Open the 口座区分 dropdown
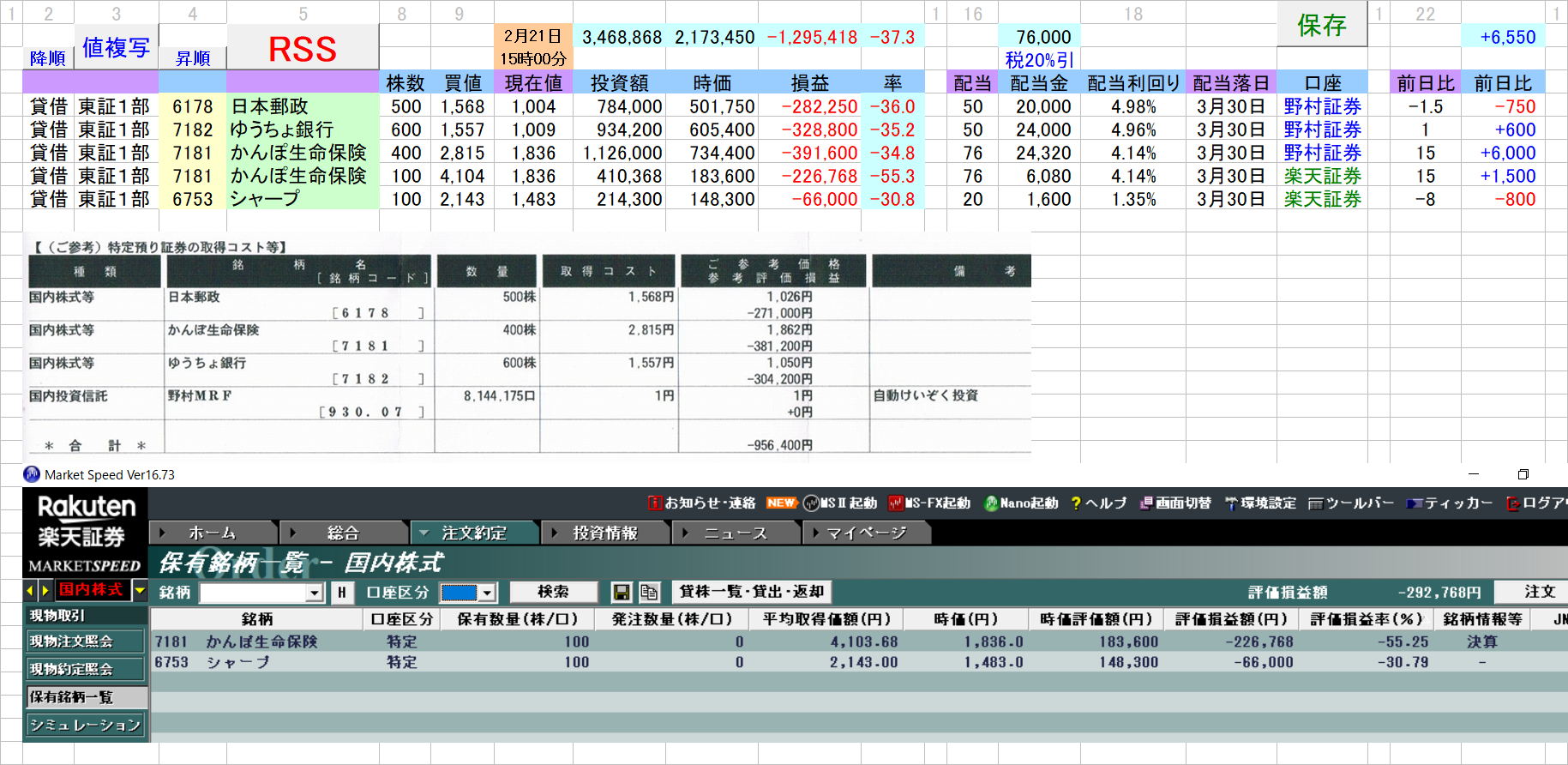The height and width of the screenshot is (765, 1568). [x=487, y=593]
